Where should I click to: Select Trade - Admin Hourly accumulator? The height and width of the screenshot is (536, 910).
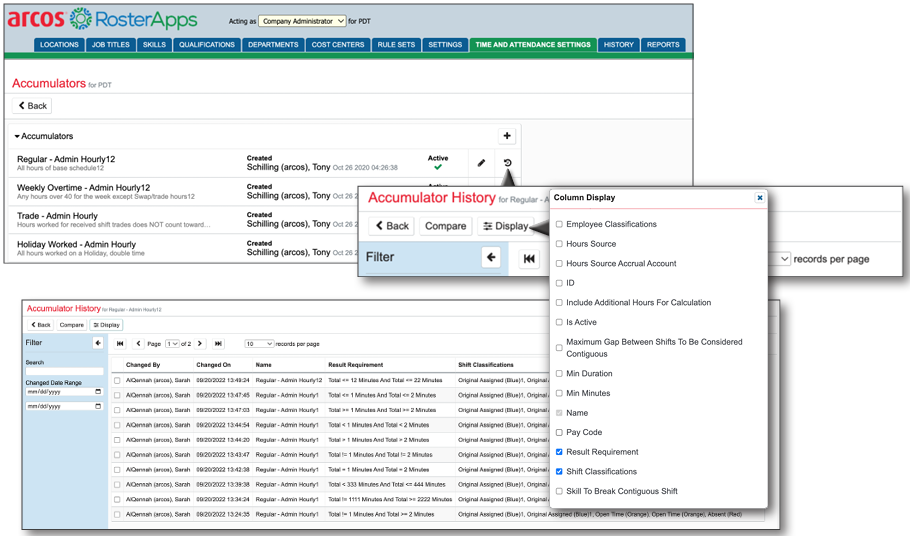tap(57, 216)
